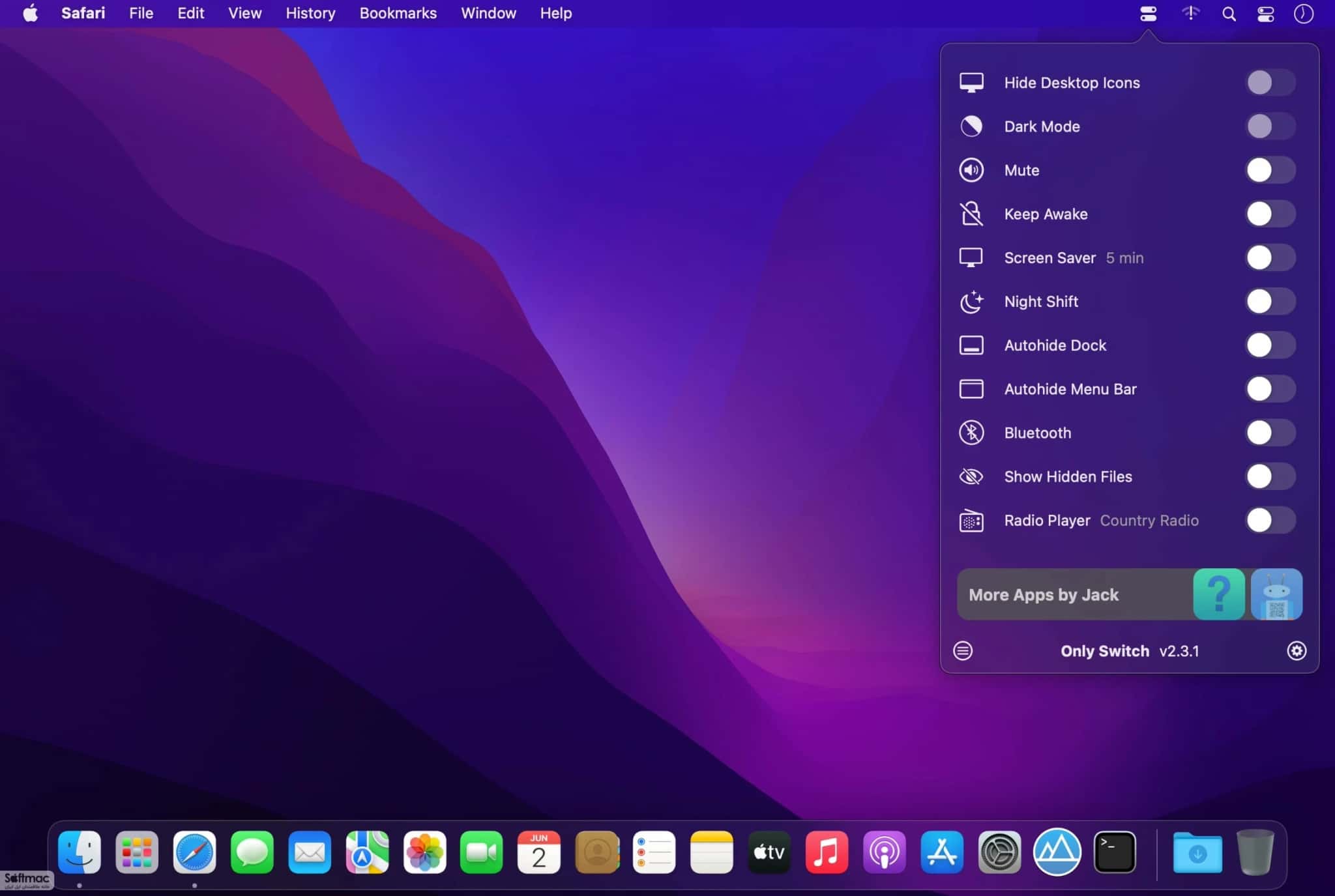
Task: Open the robot QR app icon
Action: [1276, 594]
